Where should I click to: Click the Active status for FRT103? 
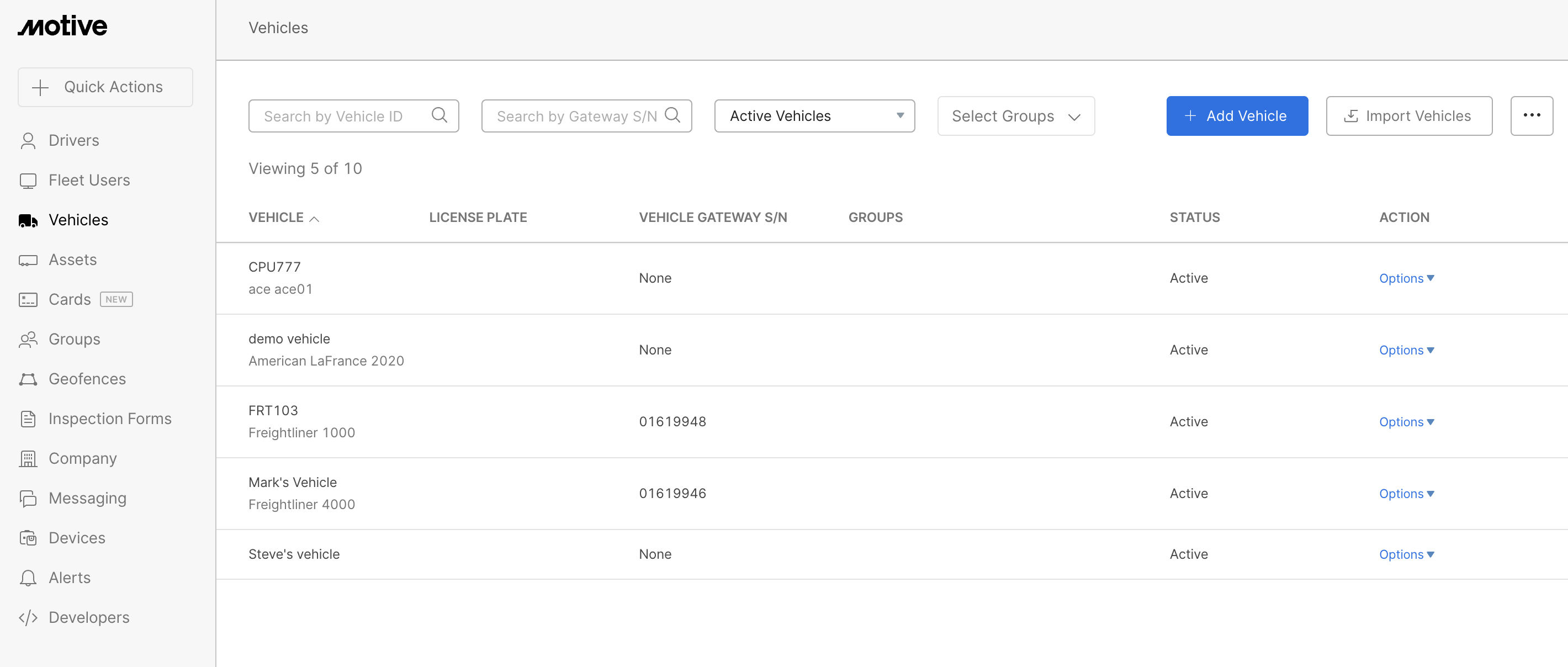(x=1188, y=422)
